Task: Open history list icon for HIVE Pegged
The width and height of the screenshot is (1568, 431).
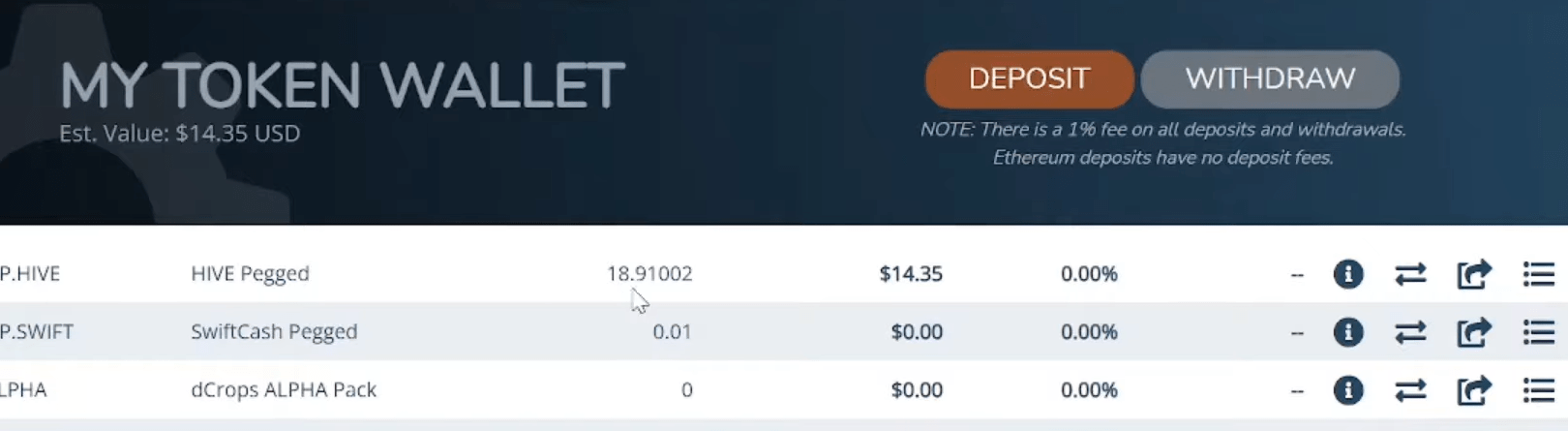Action: (x=1538, y=274)
